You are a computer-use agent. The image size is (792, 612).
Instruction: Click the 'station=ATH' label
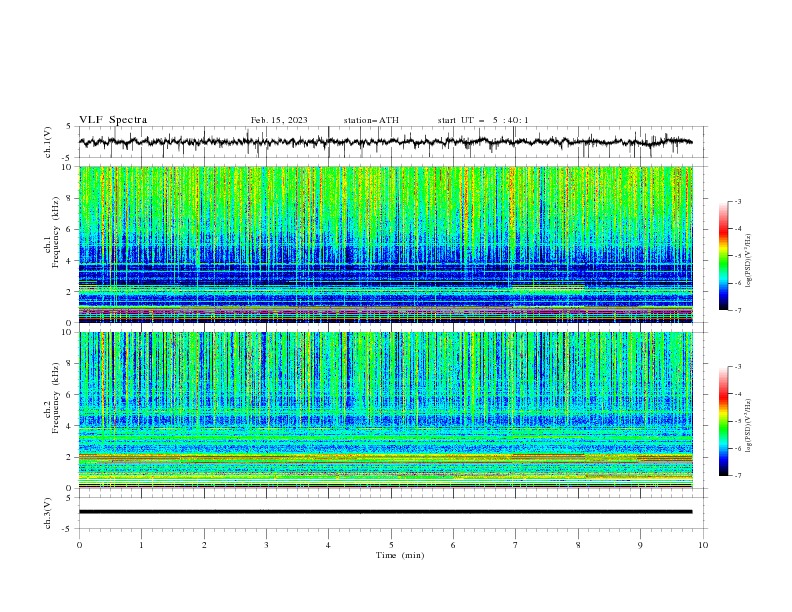click(x=371, y=120)
